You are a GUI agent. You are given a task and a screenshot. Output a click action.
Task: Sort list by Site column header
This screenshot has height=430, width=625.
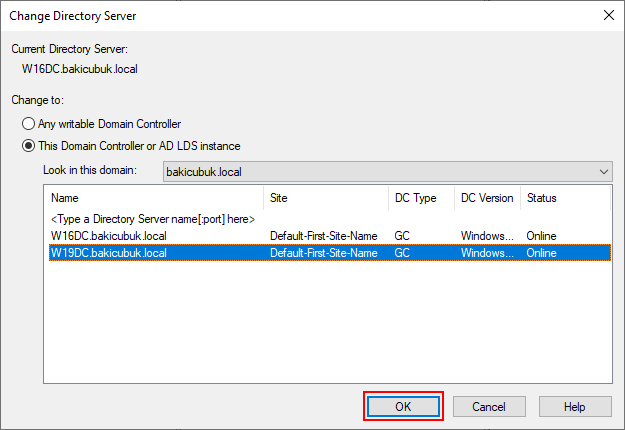326,198
